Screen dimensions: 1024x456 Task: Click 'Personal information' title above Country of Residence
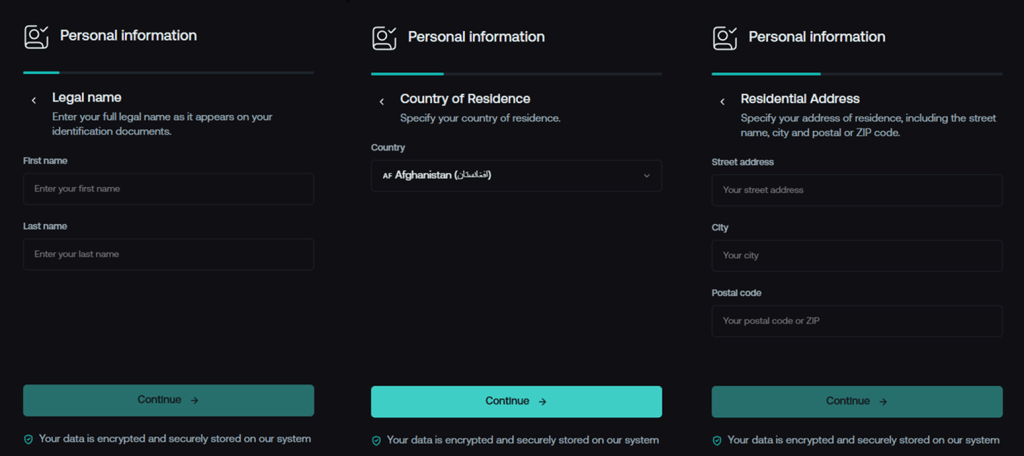click(477, 37)
